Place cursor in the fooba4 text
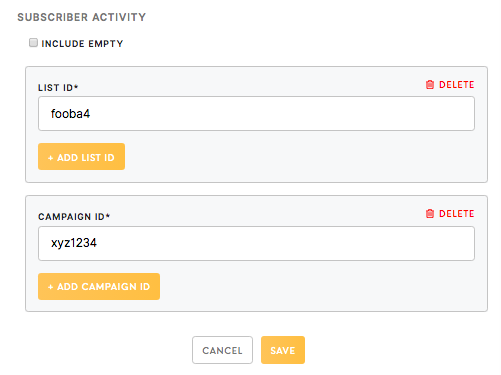The height and width of the screenshot is (375, 501). pos(70,114)
